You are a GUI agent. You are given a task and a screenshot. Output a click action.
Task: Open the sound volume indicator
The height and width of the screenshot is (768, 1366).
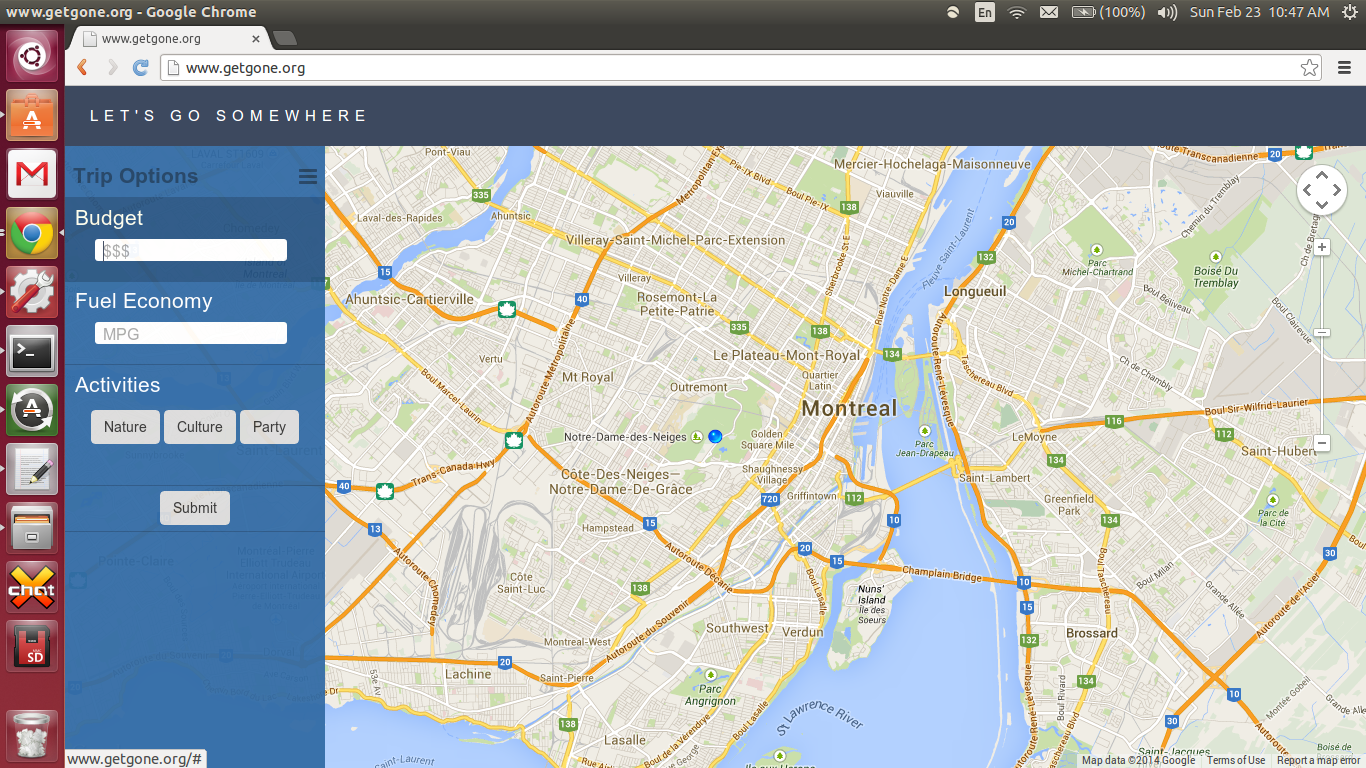(x=1167, y=12)
